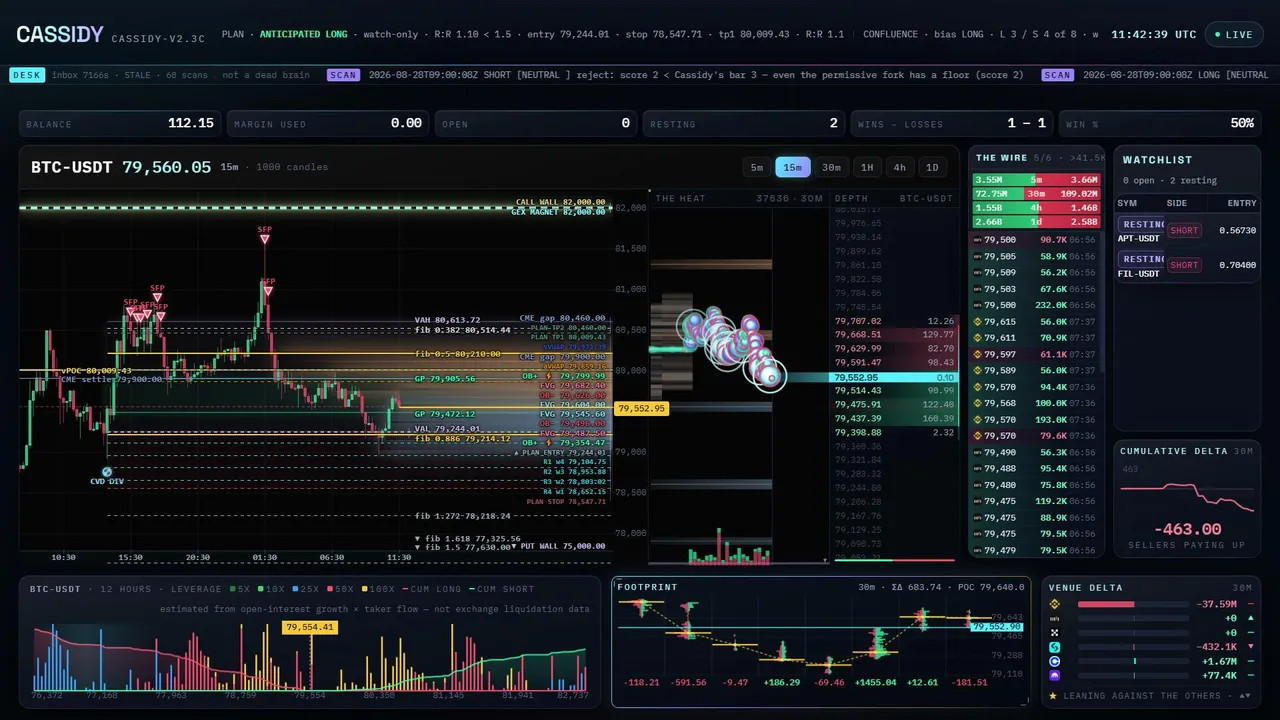Select the 5m timeframe tab
Screen dimensions: 1280x720
pos(757,167)
